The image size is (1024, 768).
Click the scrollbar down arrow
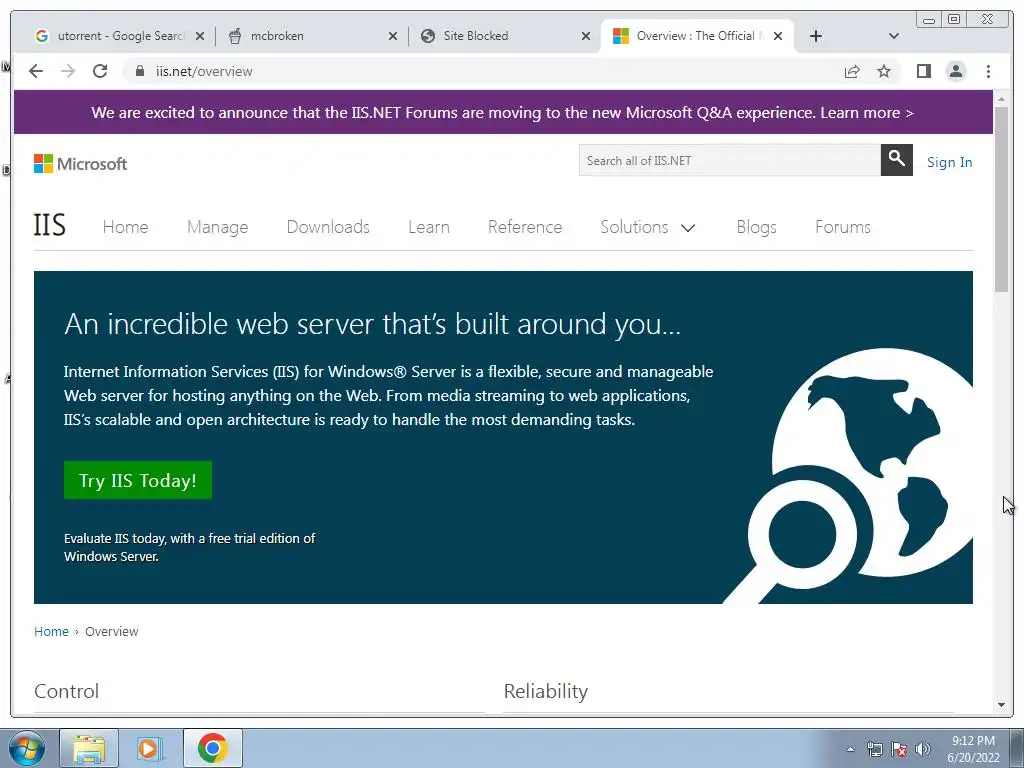(x=1001, y=705)
